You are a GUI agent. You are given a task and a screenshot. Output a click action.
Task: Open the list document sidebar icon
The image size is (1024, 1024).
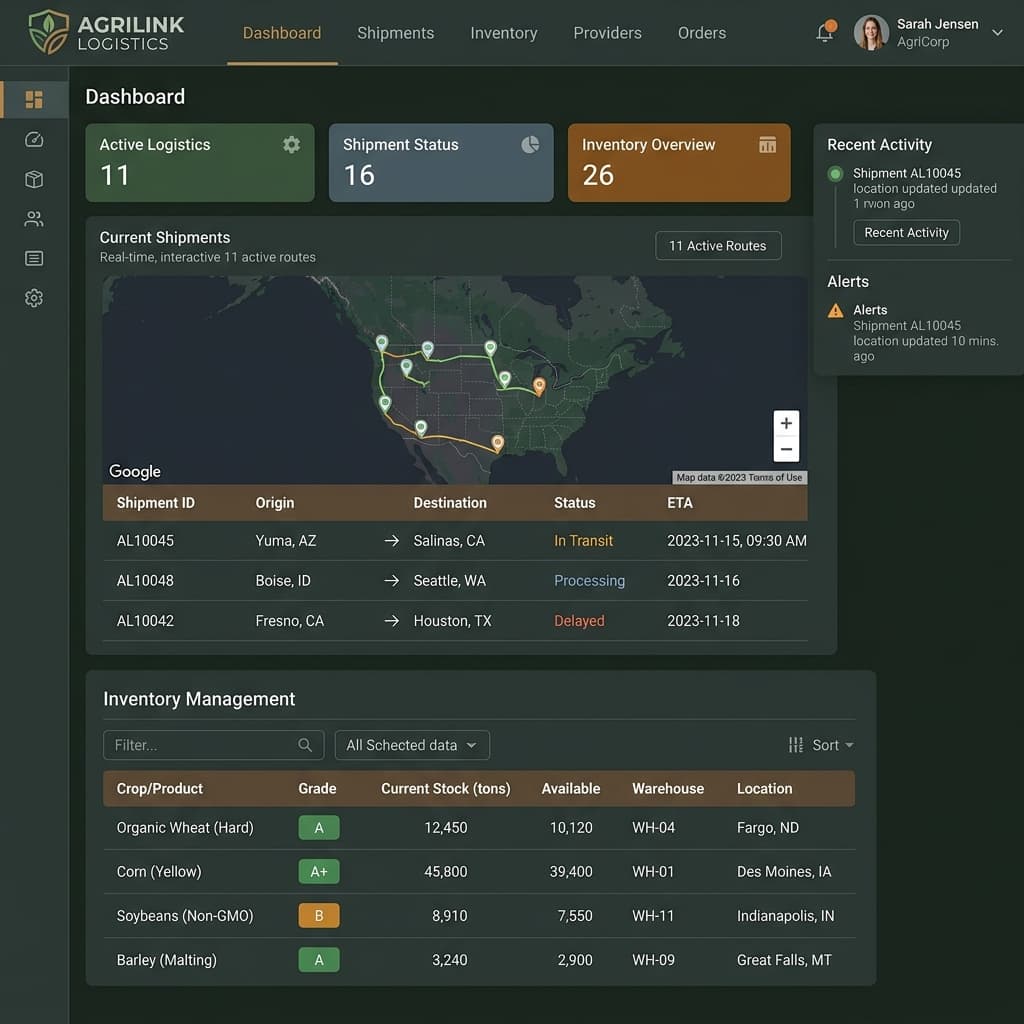pos(34,259)
